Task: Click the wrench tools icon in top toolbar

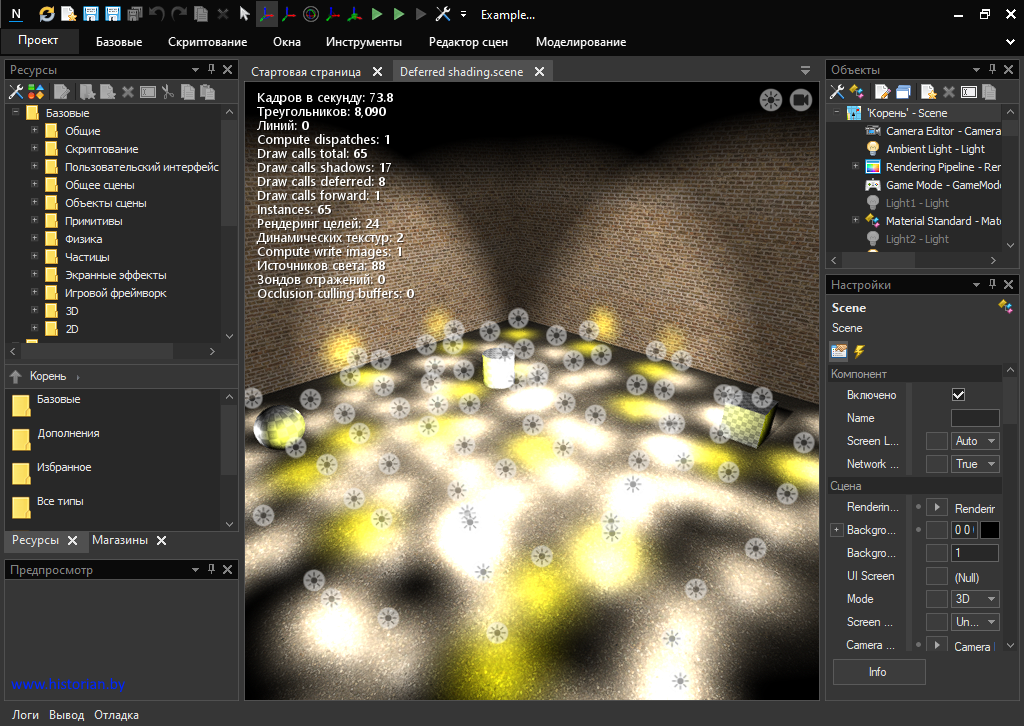Action: tap(442, 14)
